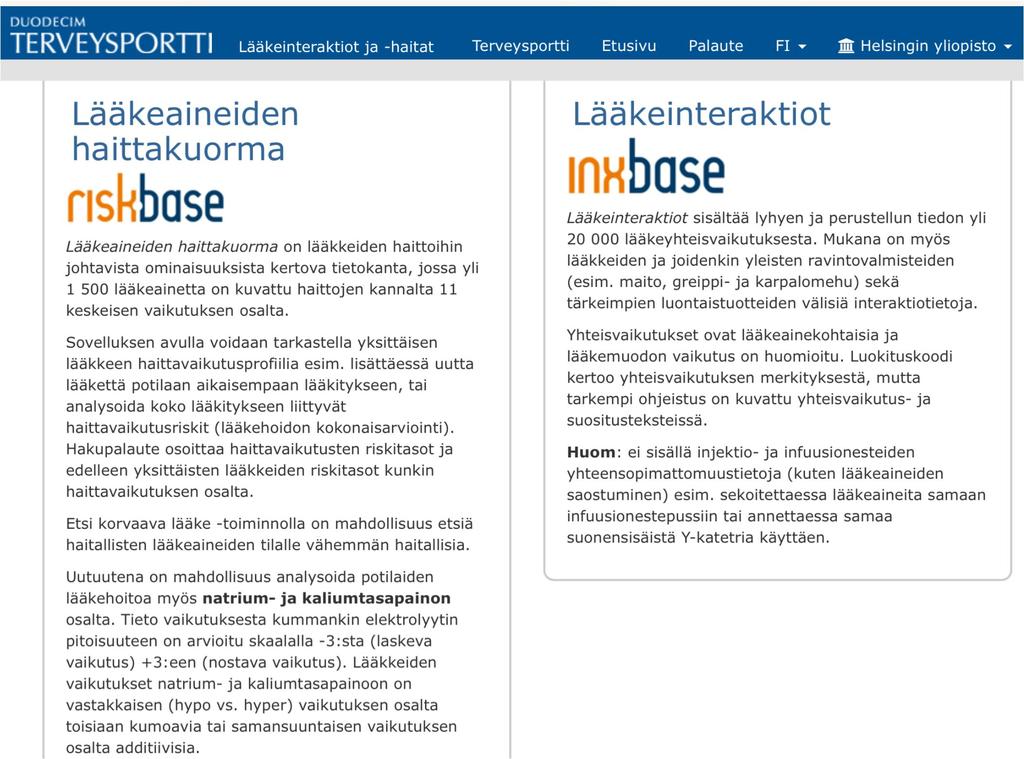
Task: Click italic Lääkeinteraktiot in inxbase paragraph
Action: [627, 218]
